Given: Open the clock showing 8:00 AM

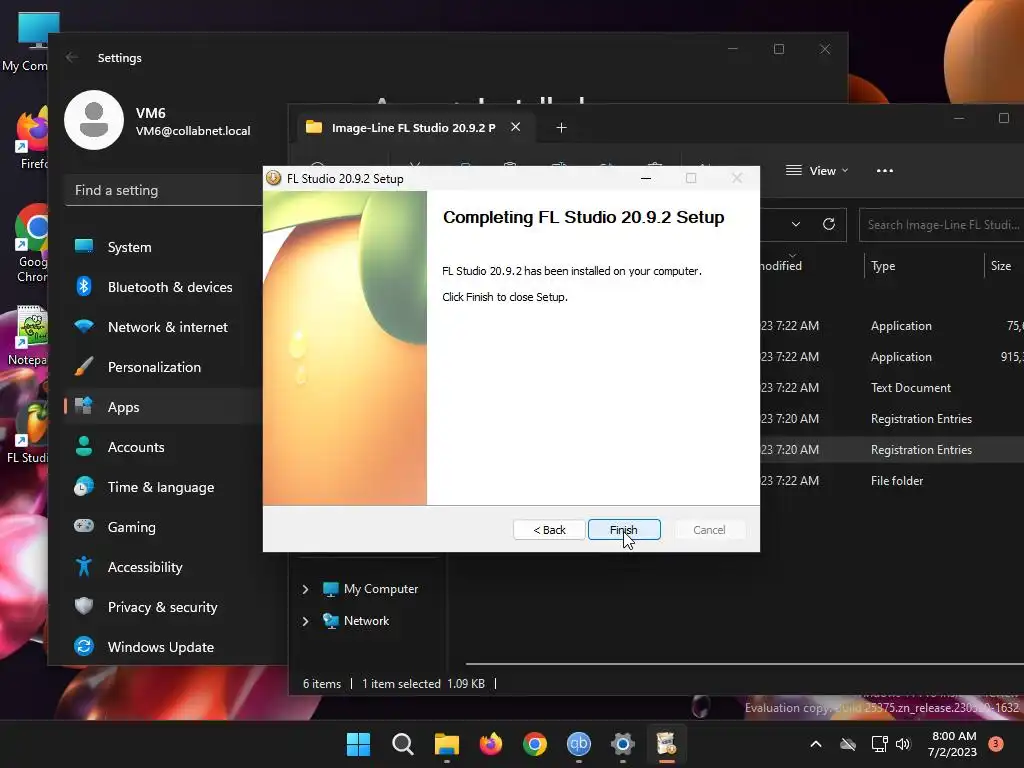Looking at the screenshot, I should point(952,744).
